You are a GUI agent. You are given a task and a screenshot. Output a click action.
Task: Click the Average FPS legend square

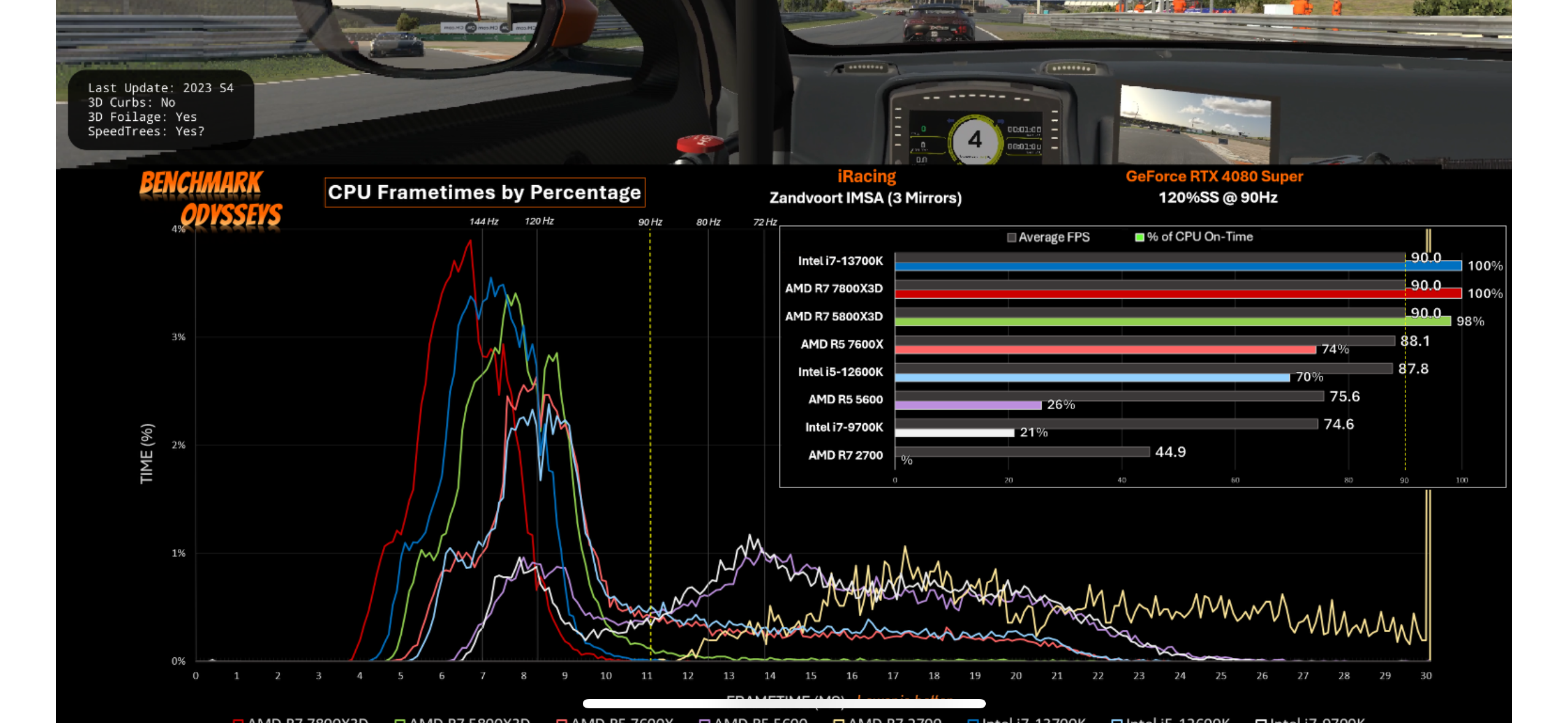[1012, 237]
